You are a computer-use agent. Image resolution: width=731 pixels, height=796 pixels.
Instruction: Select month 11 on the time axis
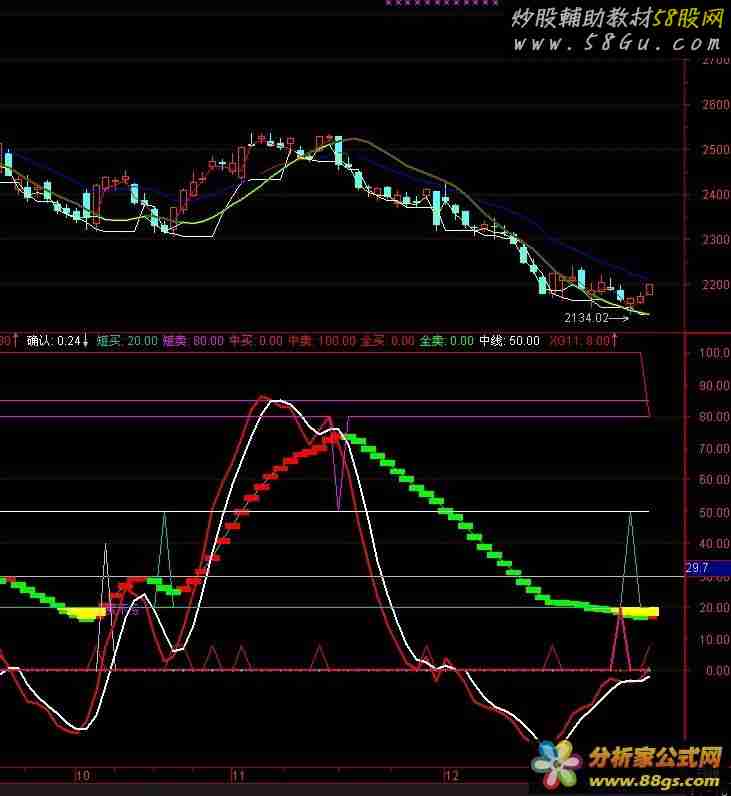[238, 776]
